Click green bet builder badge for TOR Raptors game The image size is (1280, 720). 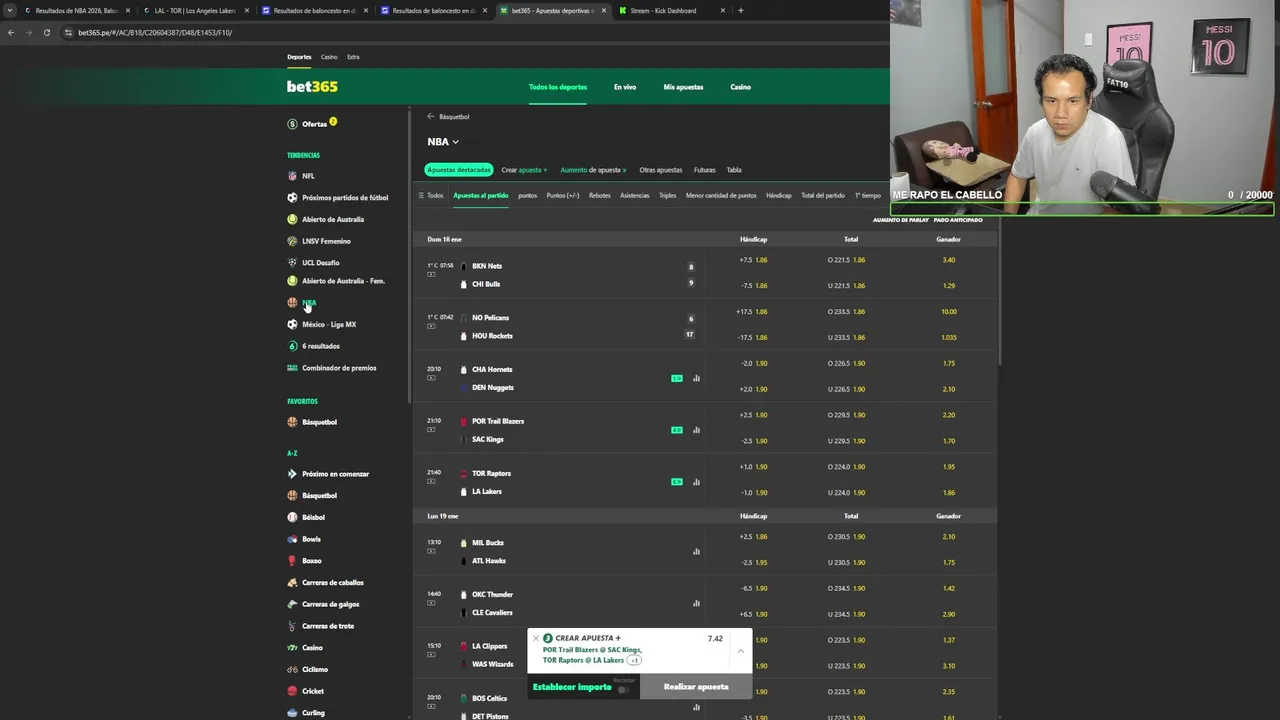point(677,482)
